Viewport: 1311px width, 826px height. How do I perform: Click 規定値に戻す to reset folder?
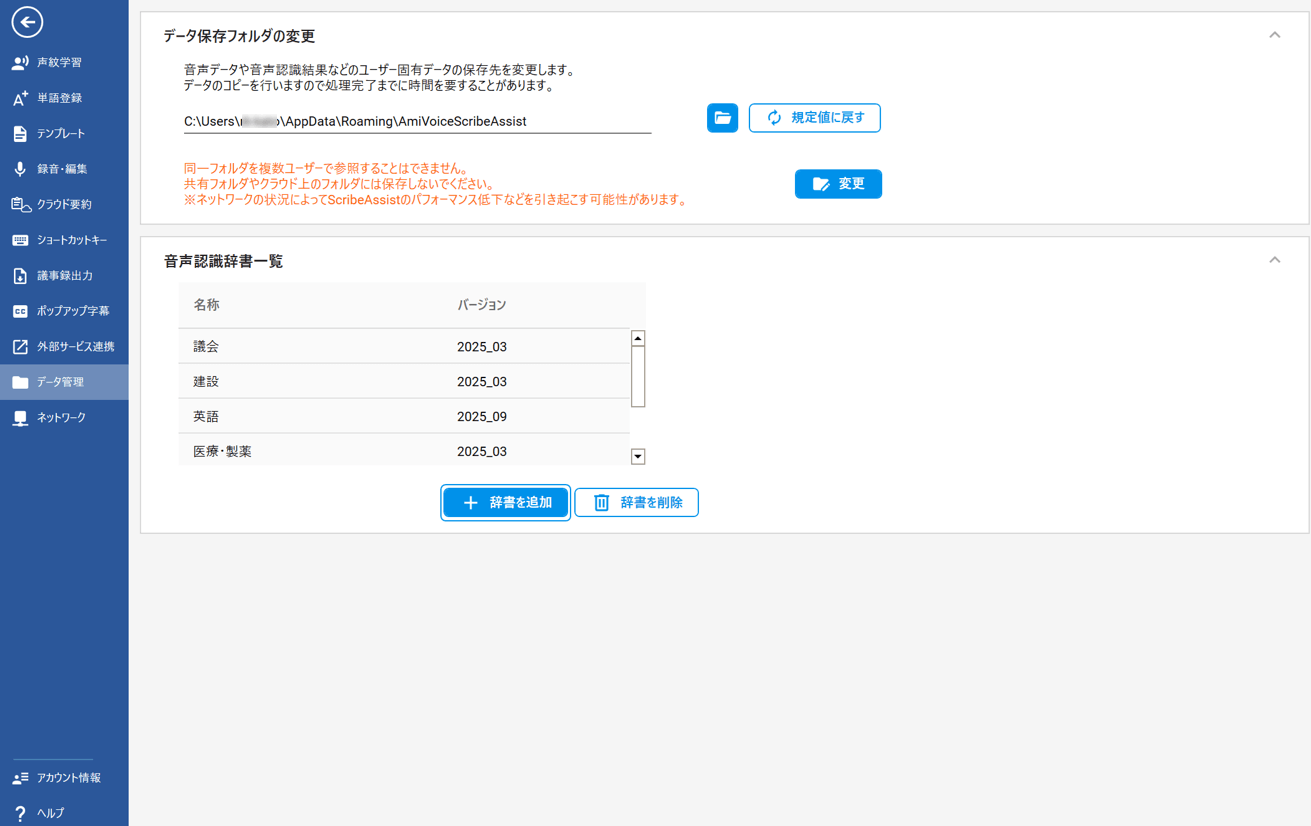tap(814, 118)
